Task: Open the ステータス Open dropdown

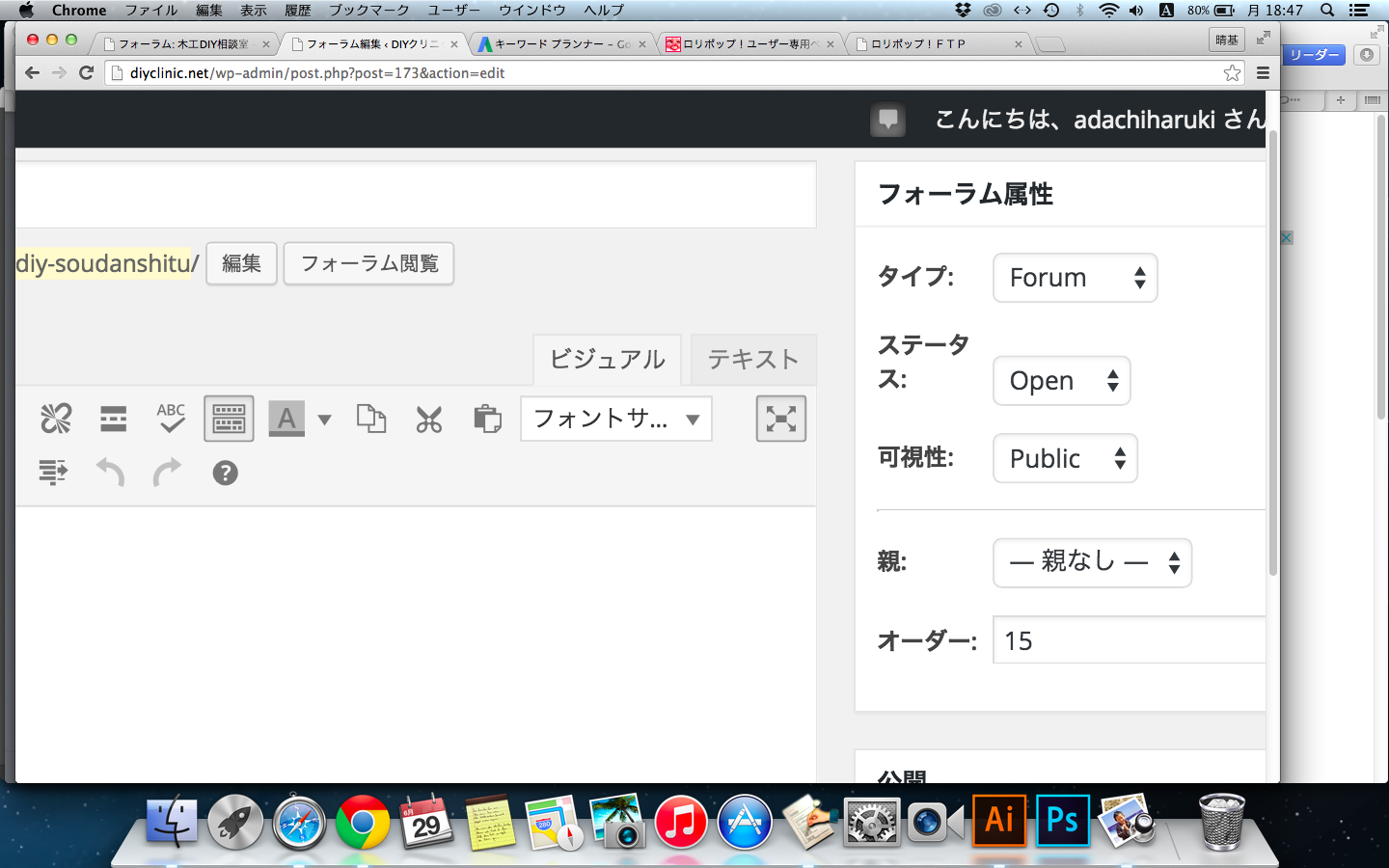Action: click(1061, 381)
